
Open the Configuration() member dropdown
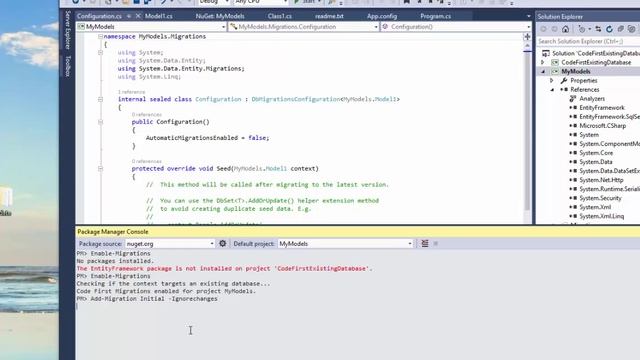tap(529, 27)
